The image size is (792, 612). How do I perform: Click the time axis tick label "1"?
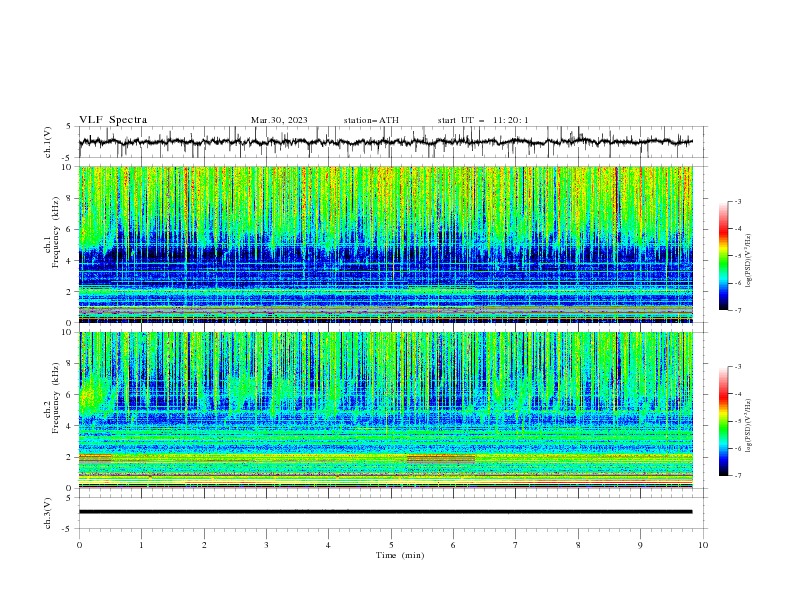[142, 545]
